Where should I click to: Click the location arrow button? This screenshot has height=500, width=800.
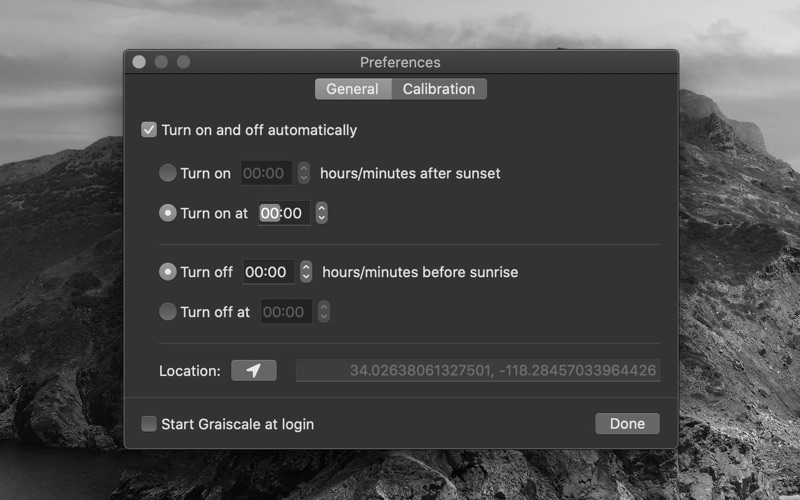pyautogui.click(x=254, y=370)
